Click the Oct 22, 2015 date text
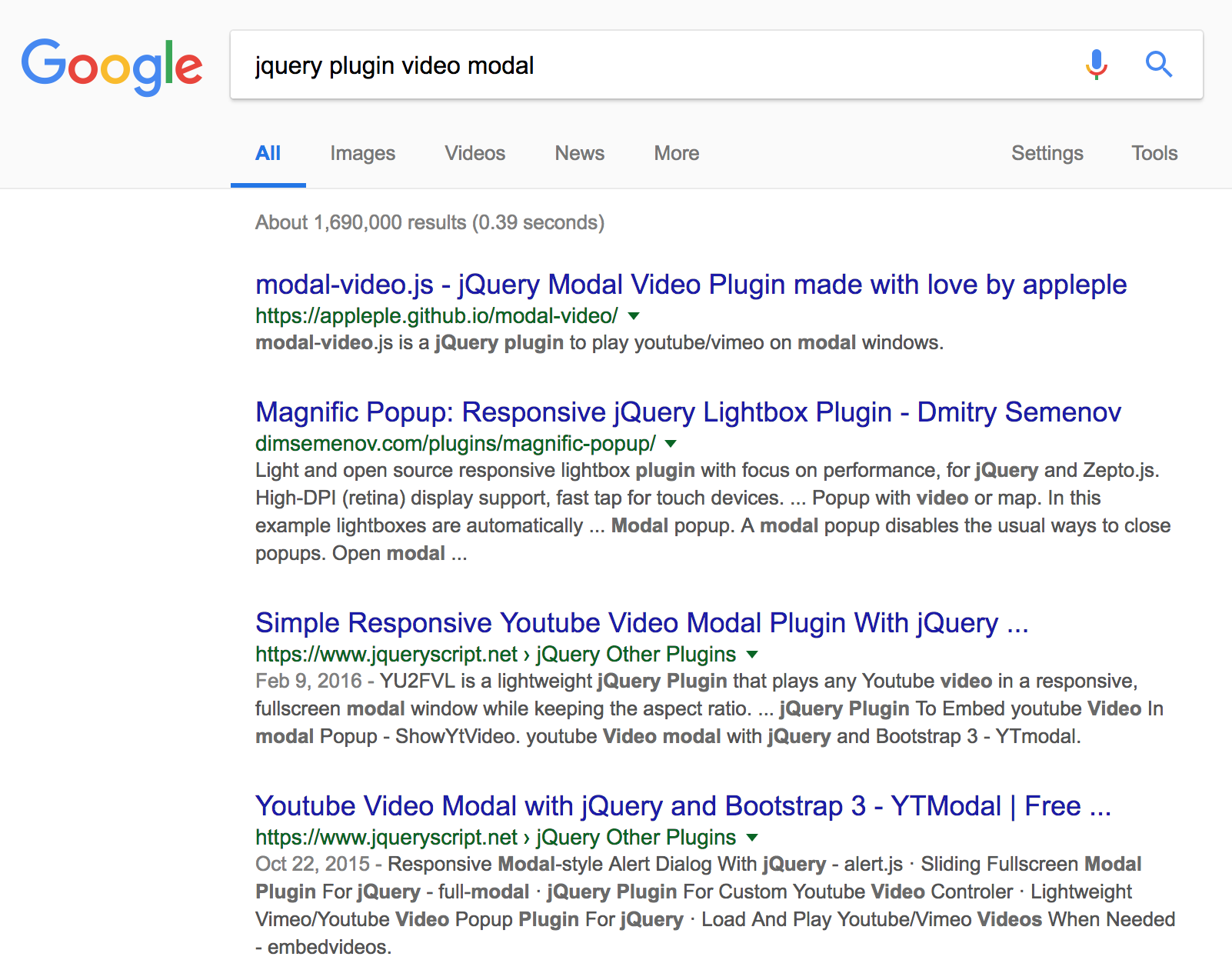 pos(313,864)
